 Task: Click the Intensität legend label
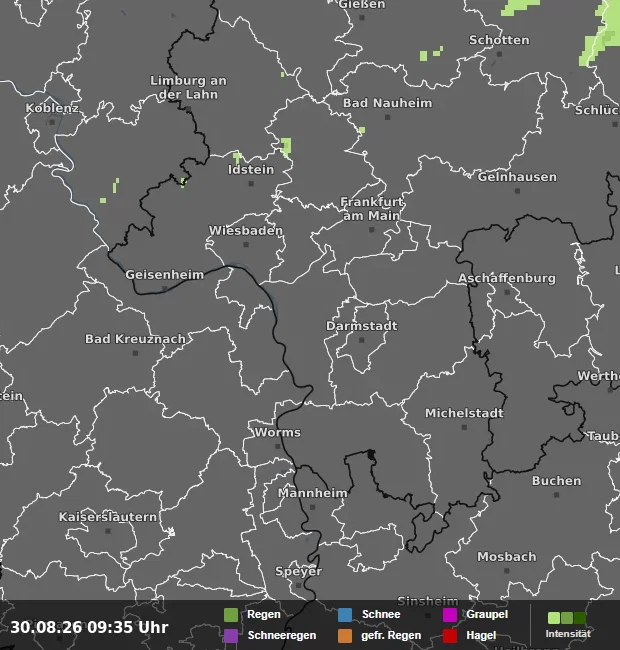pyautogui.click(x=568, y=634)
